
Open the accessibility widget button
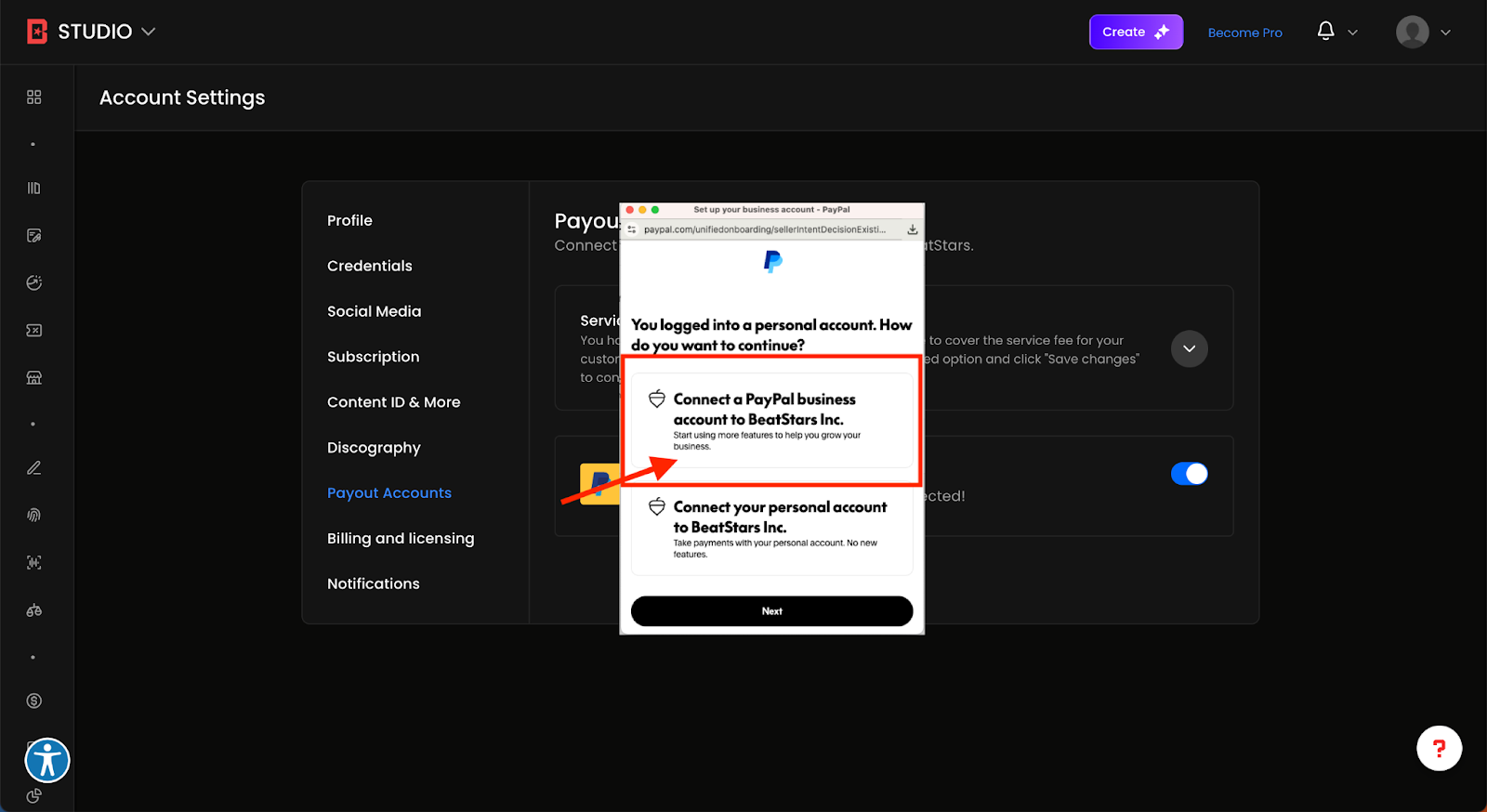click(x=47, y=761)
